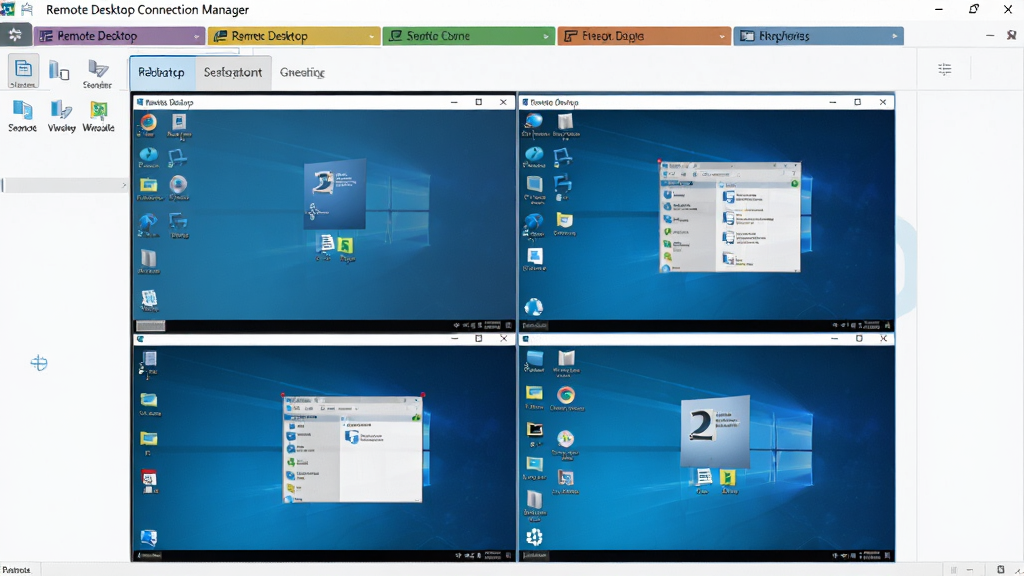Screen dimensions: 1024x576
Task: Click the Firefox icon in the remote session
Action: [x=148, y=123]
